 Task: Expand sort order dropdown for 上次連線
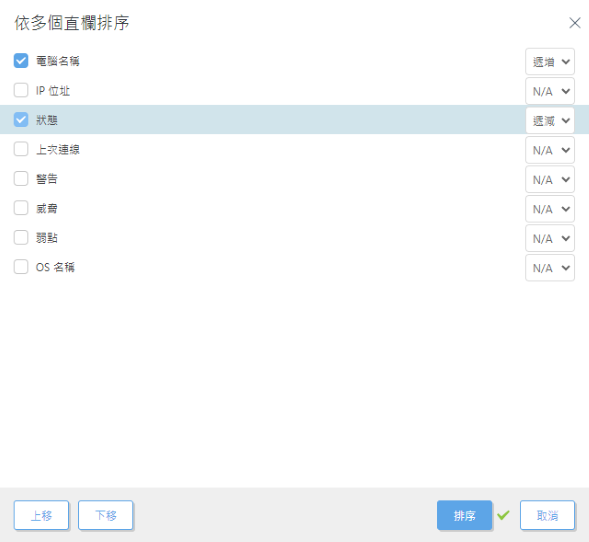coord(550,150)
